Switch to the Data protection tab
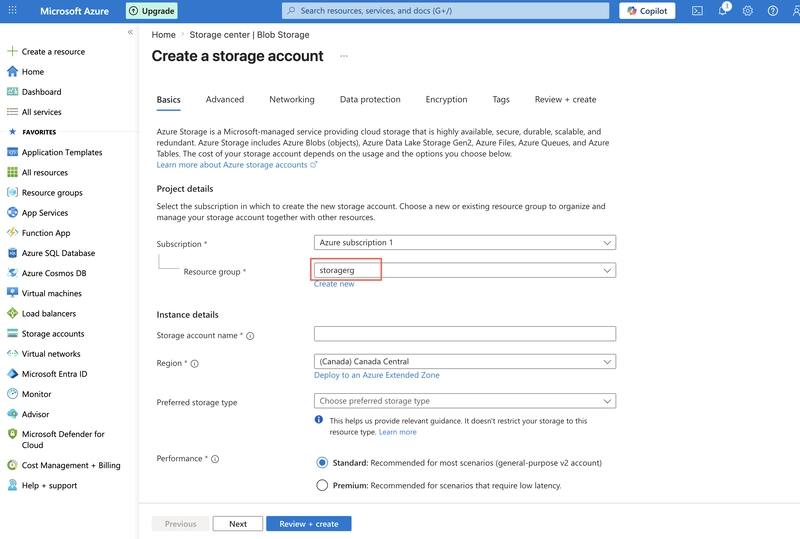Viewport: 800px width, 539px height. point(370,100)
